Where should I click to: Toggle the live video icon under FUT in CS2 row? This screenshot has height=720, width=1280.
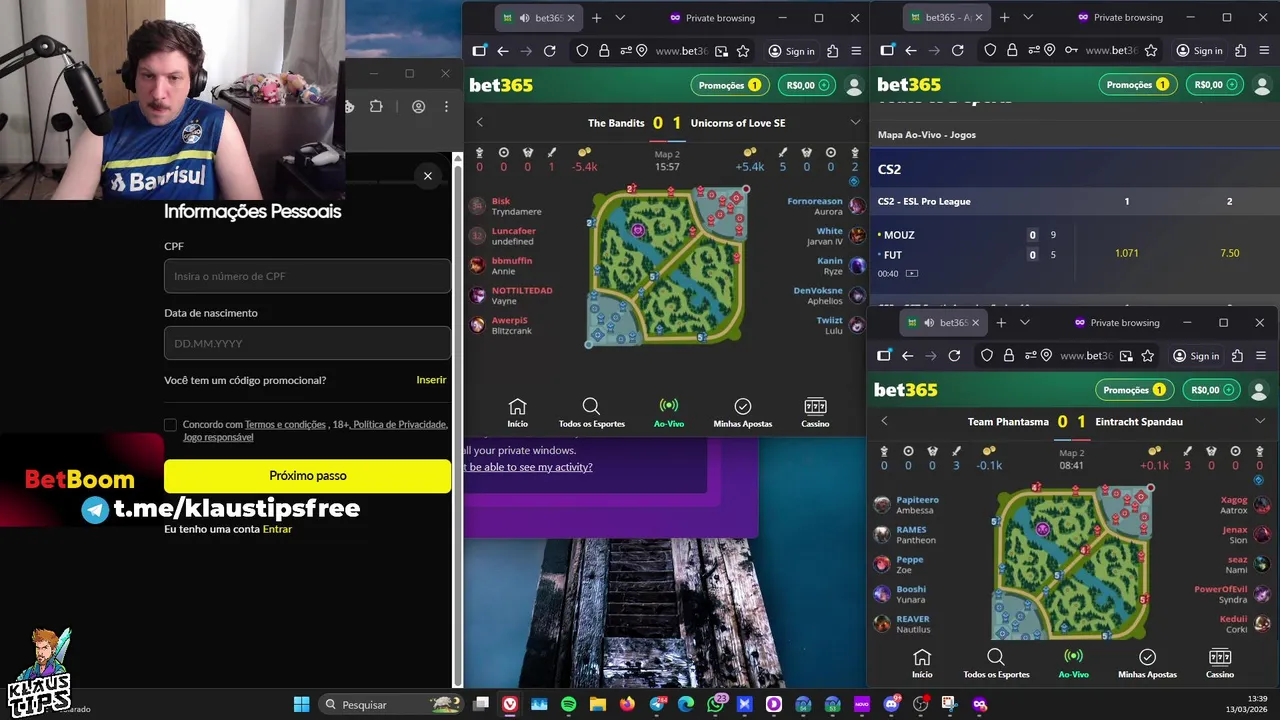tap(912, 273)
